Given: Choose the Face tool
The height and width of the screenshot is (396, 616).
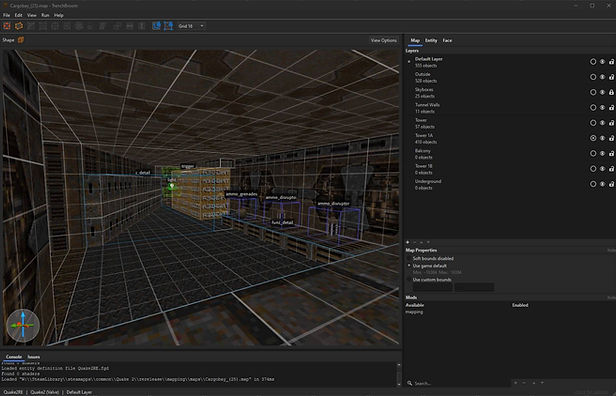Looking at the screenshot, I should click(67, 26).
